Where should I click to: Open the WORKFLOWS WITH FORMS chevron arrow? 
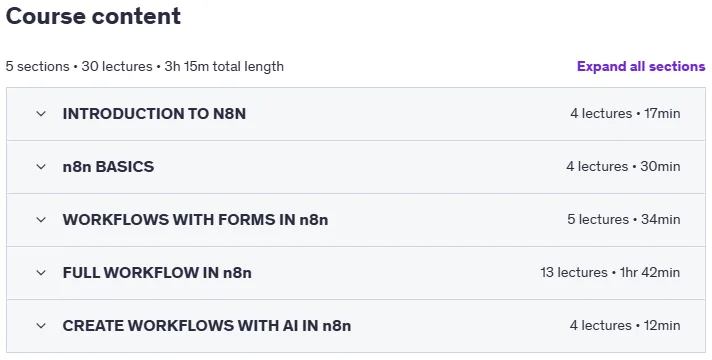point(41,220)
